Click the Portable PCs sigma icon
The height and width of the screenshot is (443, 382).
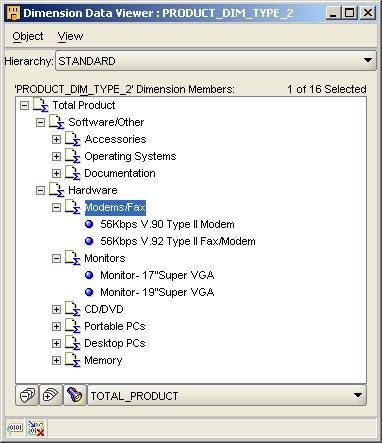[73, 326]
